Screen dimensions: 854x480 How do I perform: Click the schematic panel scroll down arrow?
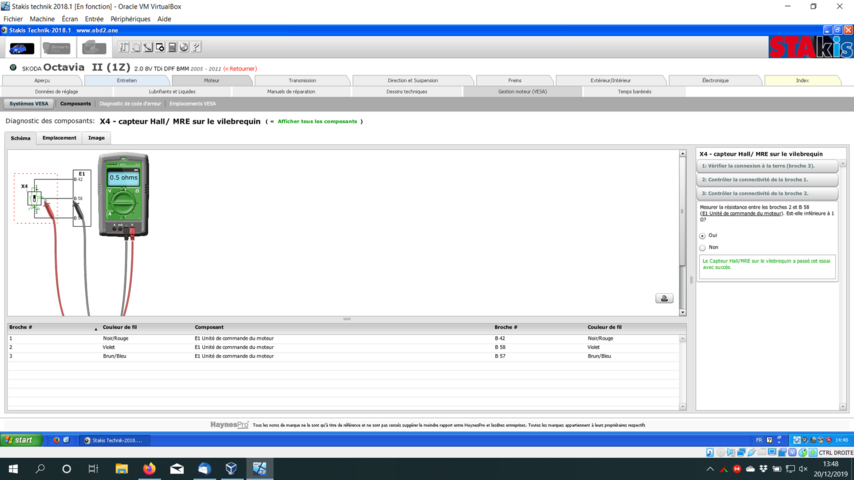pos(682,313)
